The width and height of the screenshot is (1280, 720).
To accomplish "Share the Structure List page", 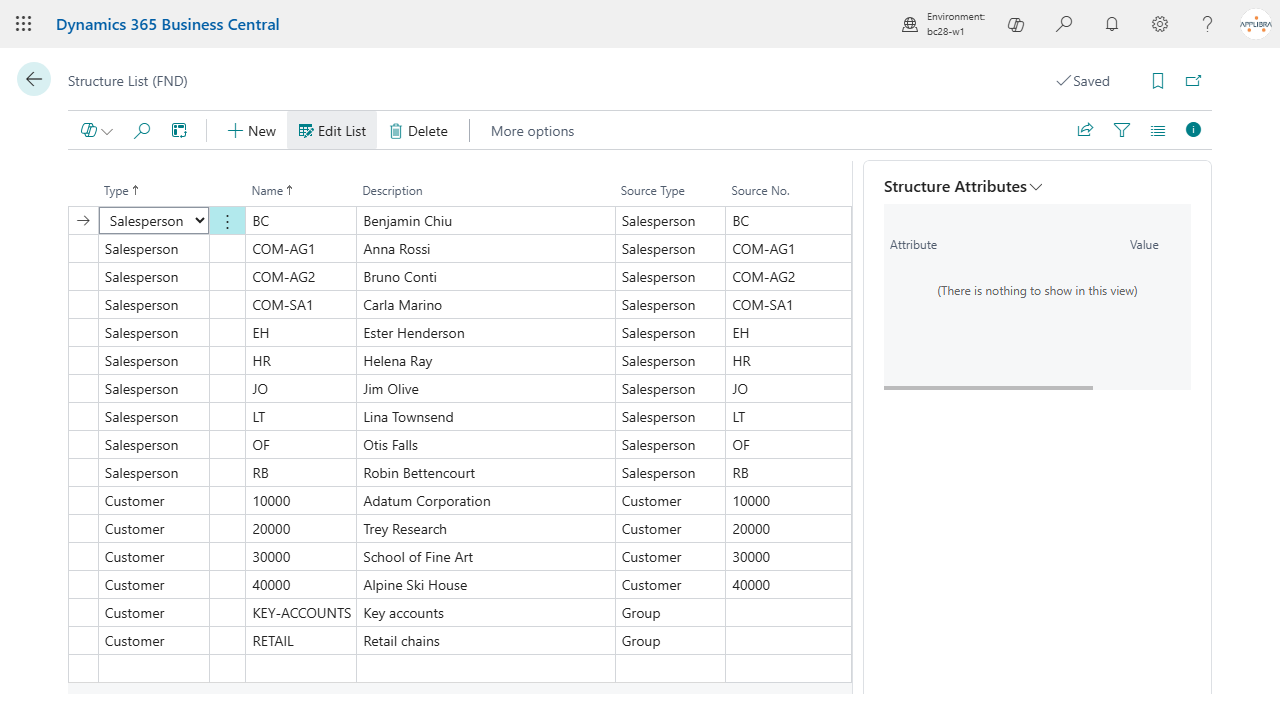I will pos(1085,130).
